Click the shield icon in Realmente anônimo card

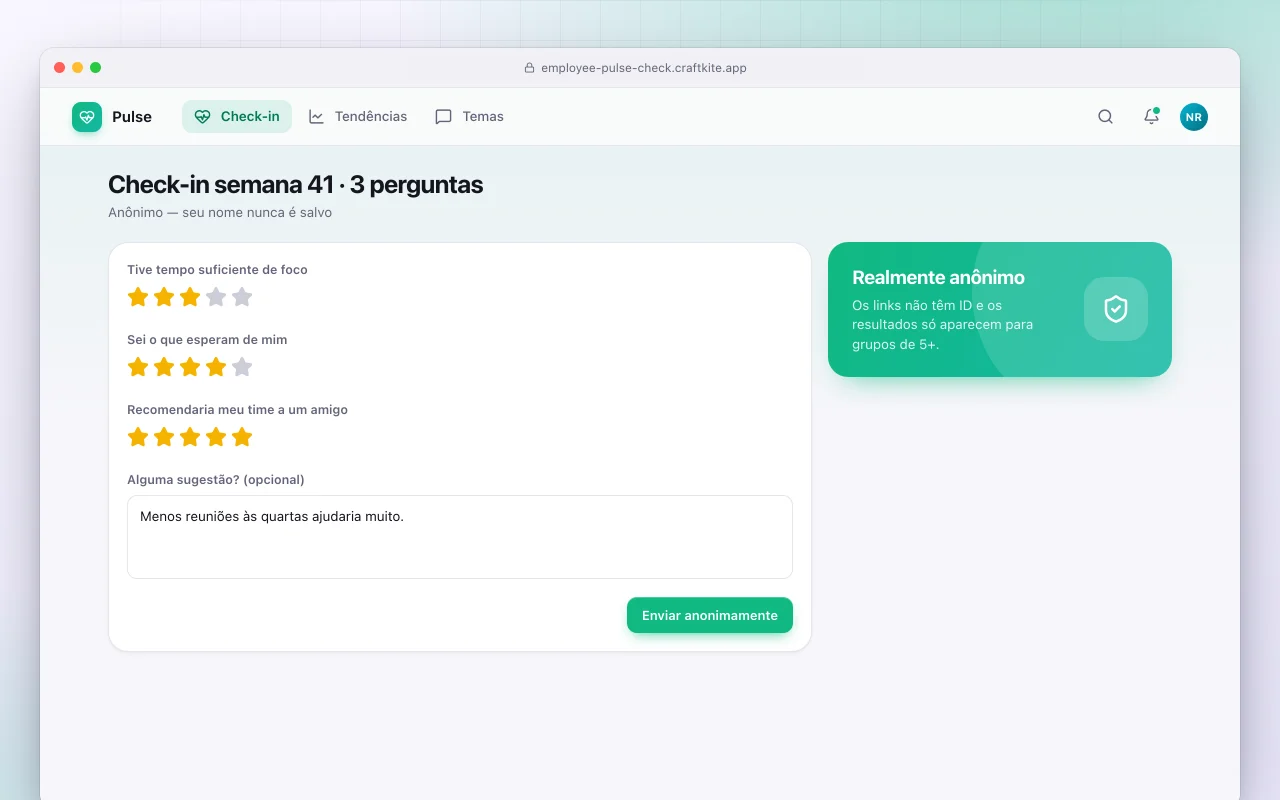[x=1116, y=309]
